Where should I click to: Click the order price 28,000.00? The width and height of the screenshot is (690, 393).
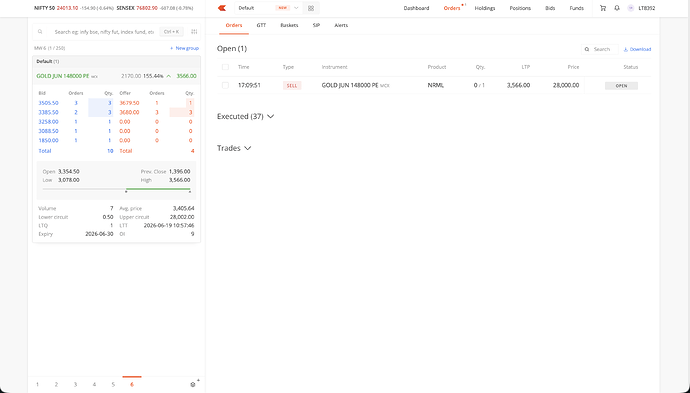click(566, 85)
